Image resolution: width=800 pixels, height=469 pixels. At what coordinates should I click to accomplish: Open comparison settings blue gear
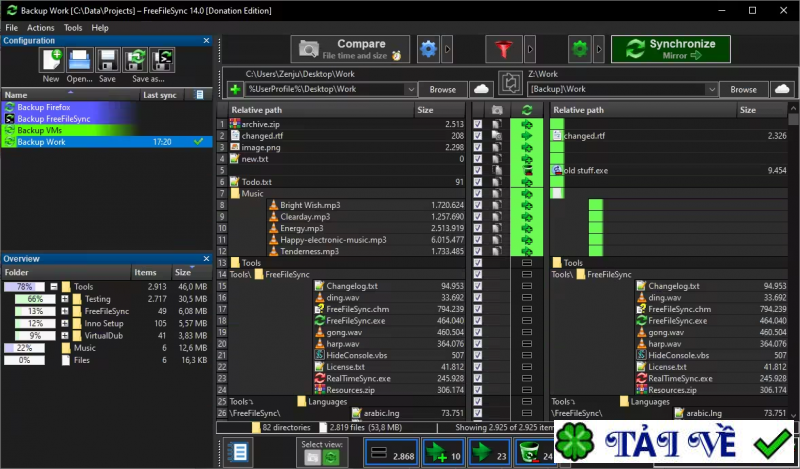[x=428, y=48]
